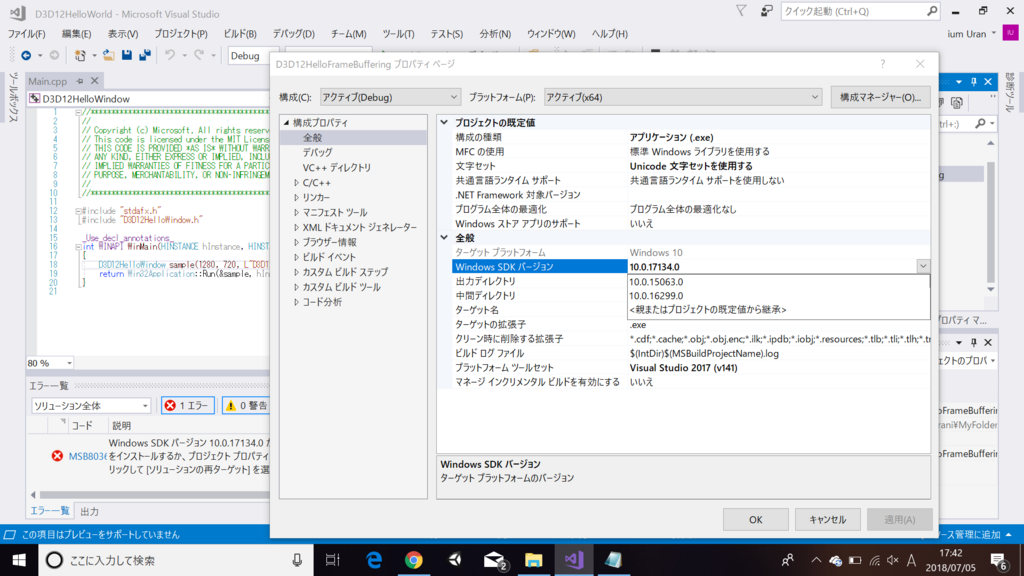Switch to the Output tab
Image resolution: width=1024 pixels, height=576 pixels.
pos(89,511)
